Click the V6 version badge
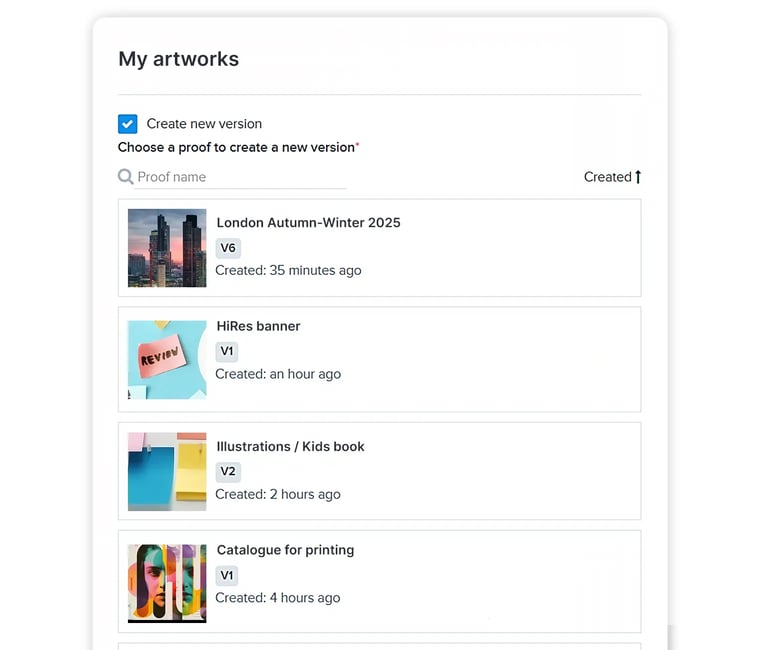Screen dimensions: 760x650 coord(228,248)
